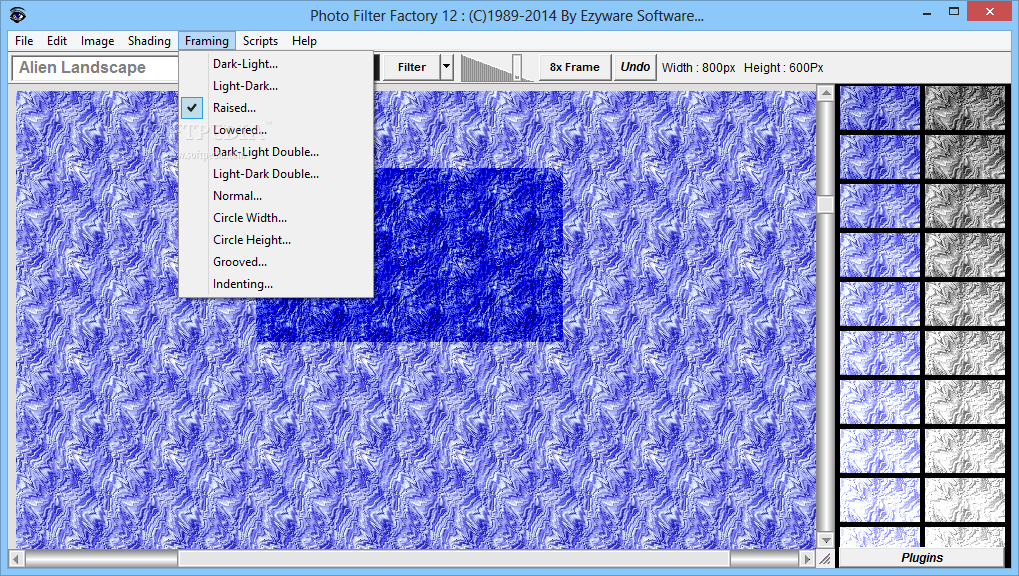Select the seventh gray preview thumbnail
Image resolution: width=1019 pixels, height=576 pixels.
[x=965, y=402]
